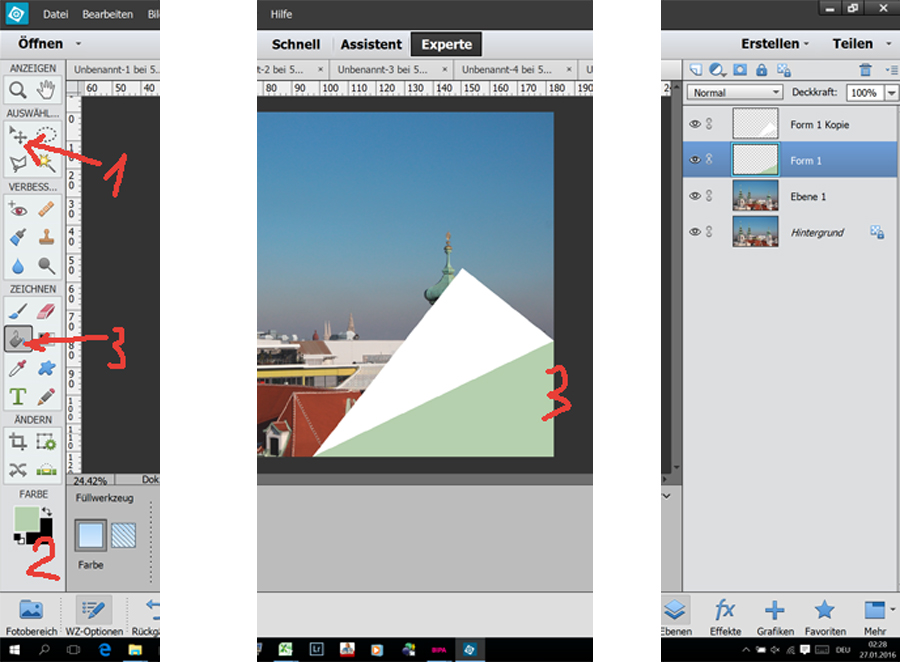Select the Pencil tool
Image resolution: width=900 pixels, height=662 pixels.
(x=46, y=396)
